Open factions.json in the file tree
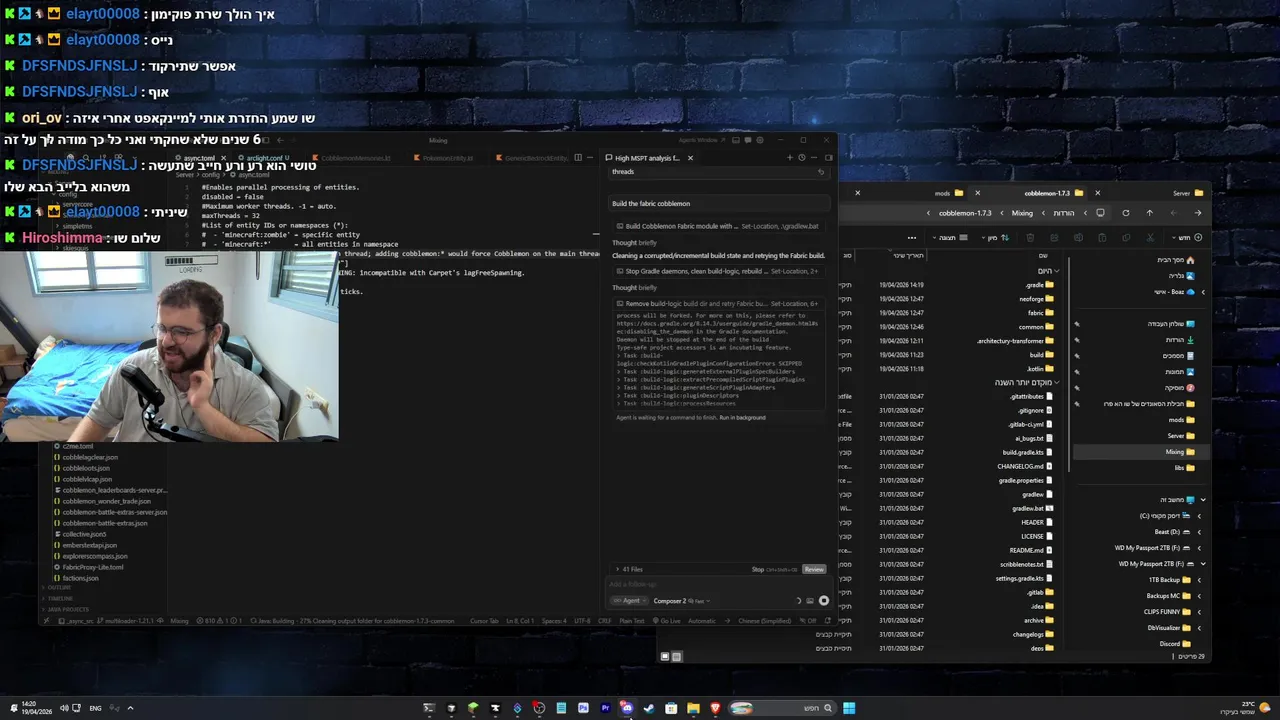The width and height of the screenshot is (1280, 720). tap(77, 578)
